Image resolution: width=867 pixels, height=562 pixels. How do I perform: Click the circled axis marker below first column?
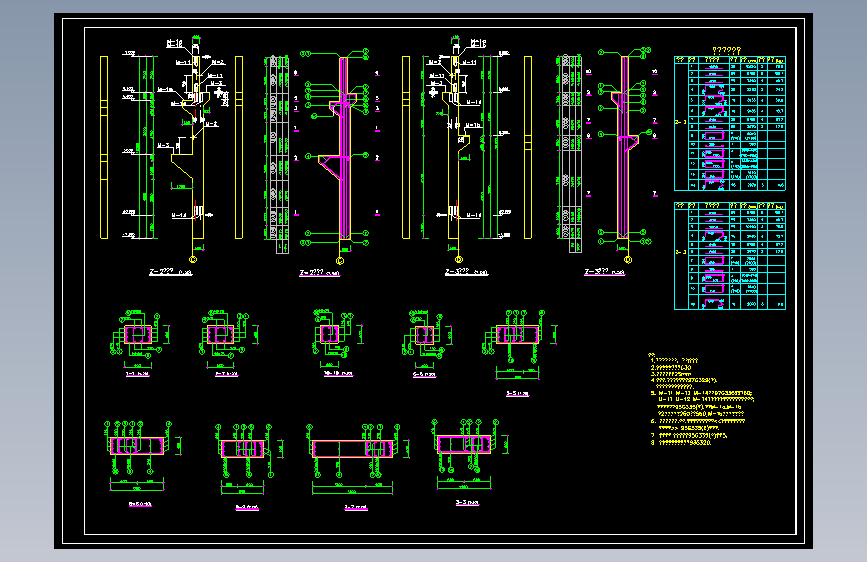coord(195,258)
